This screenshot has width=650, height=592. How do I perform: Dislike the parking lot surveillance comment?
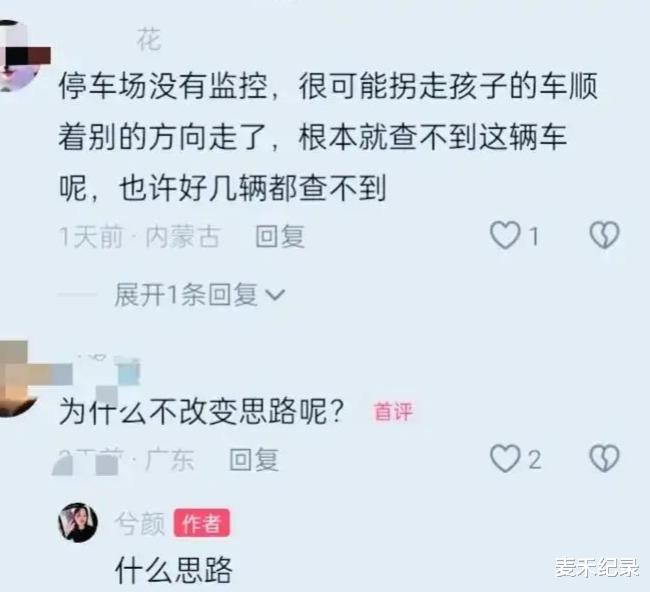[604, 235]
